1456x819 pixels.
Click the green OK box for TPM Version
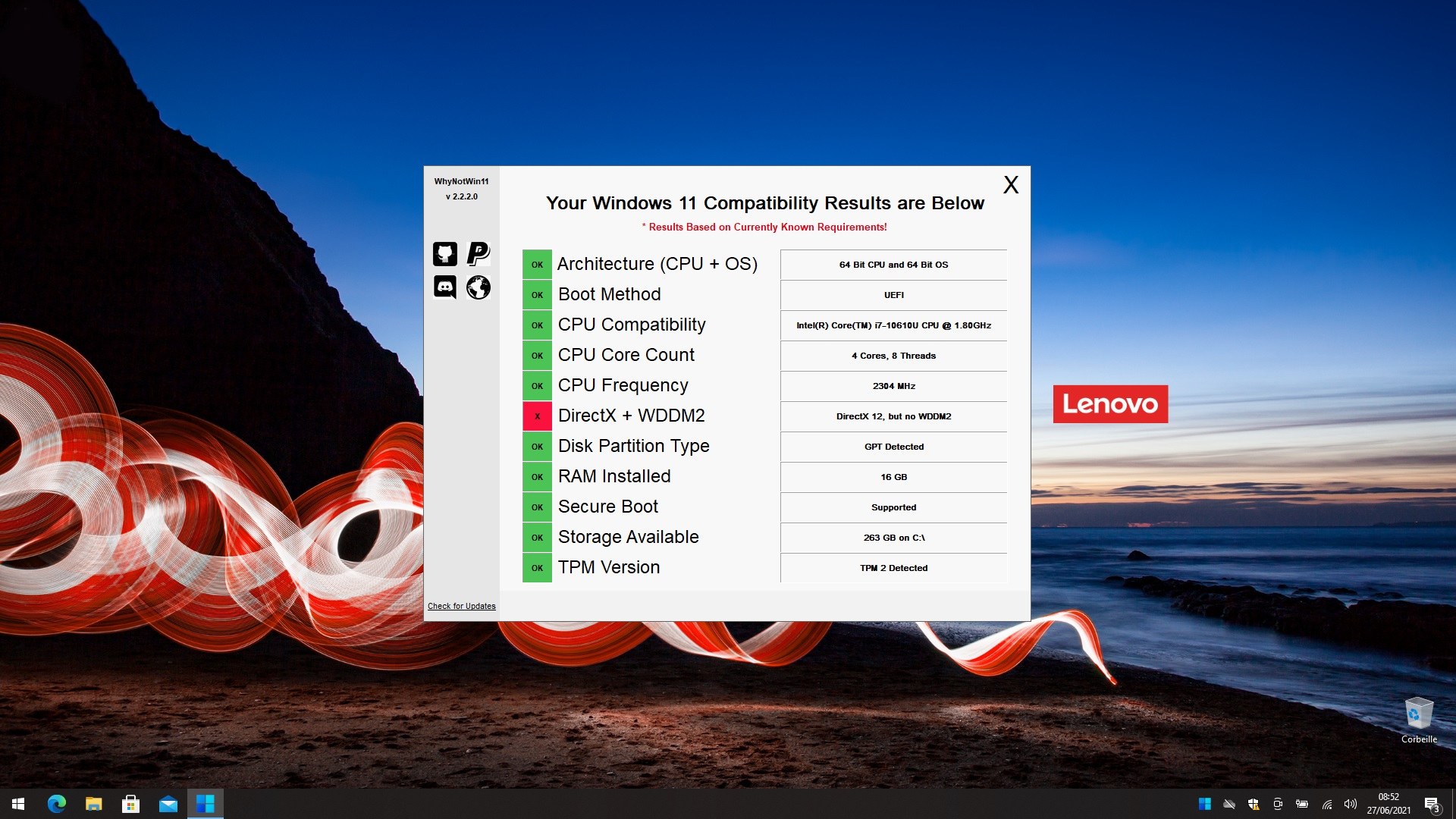pyautogui.click(x=537, y=568)
